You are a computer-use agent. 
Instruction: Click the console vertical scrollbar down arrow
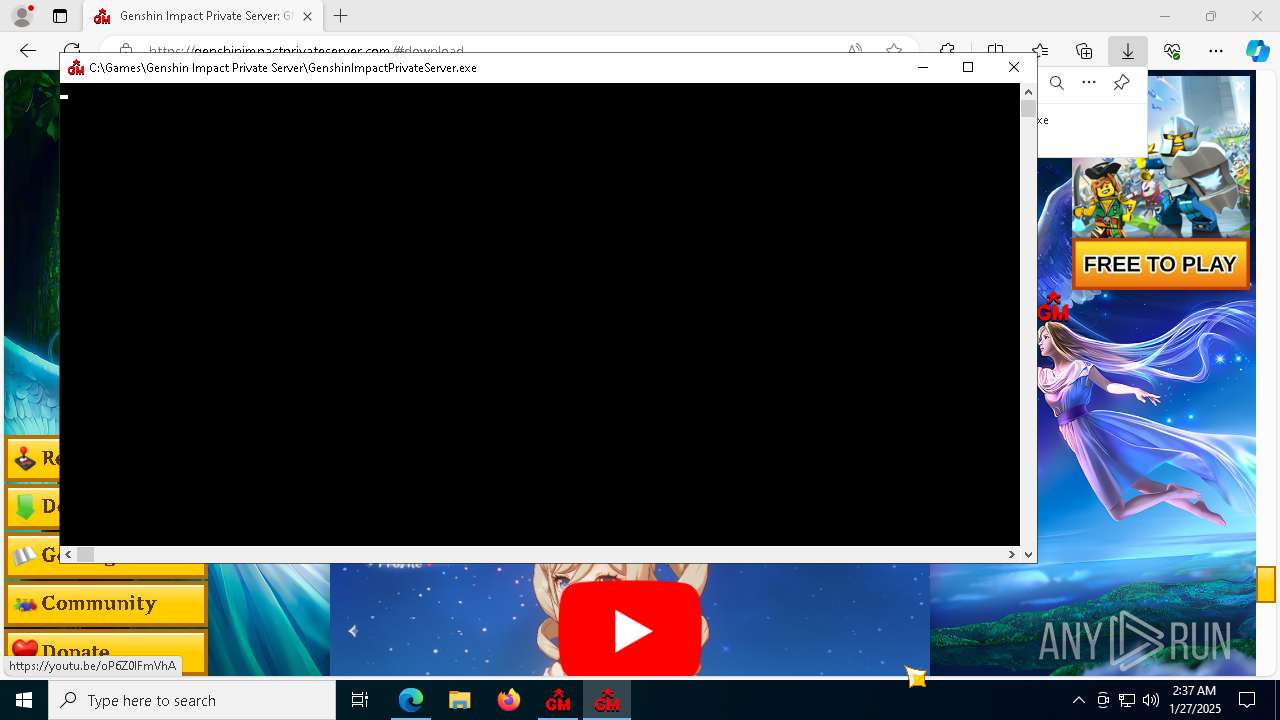pyautogui.click(x=1028, y=554)
